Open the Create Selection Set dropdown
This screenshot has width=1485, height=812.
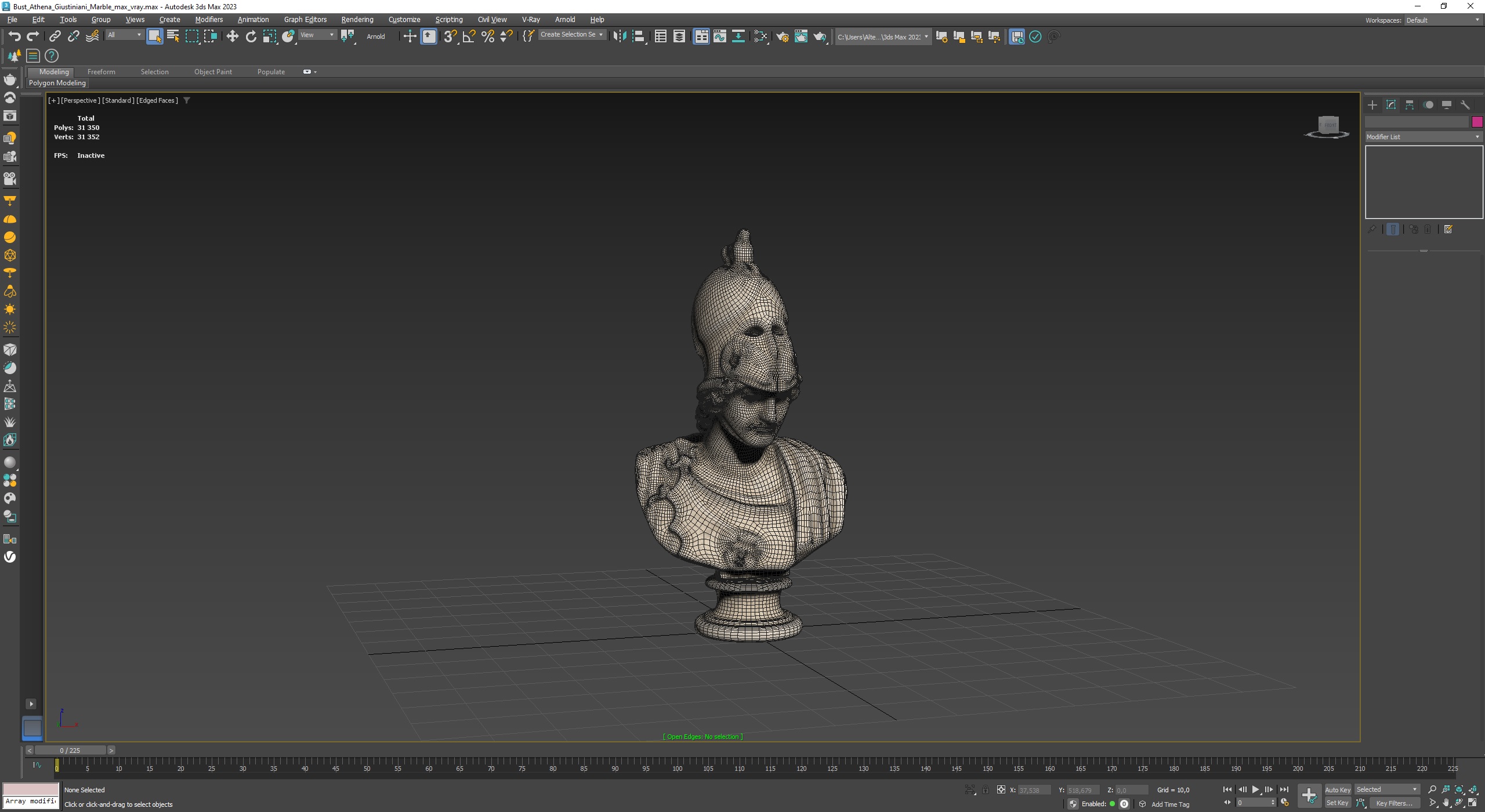click(571, 35)
